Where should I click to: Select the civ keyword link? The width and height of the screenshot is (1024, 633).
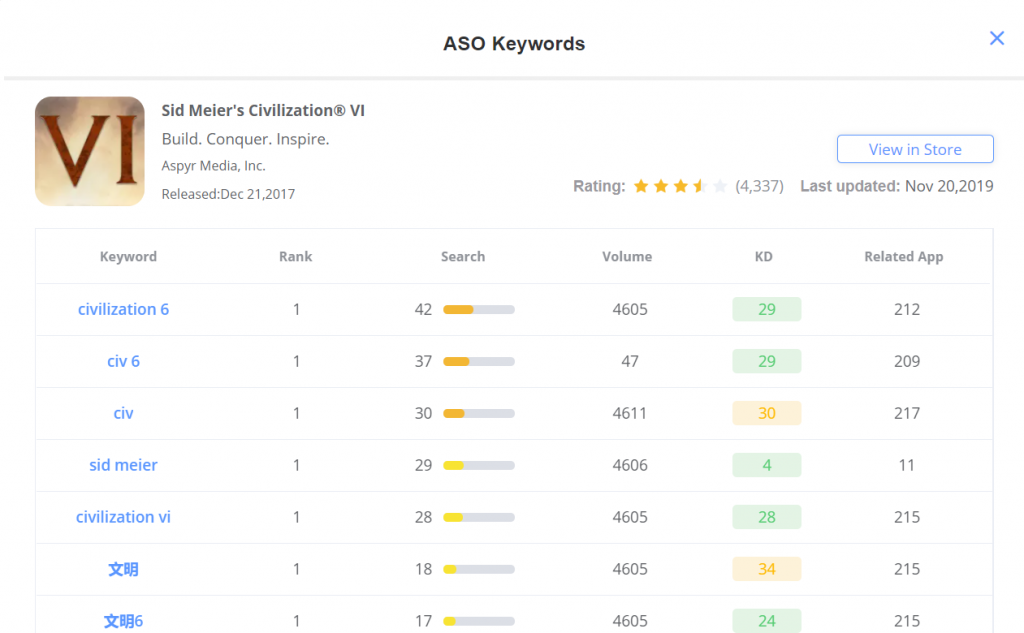tap(123, 413)
